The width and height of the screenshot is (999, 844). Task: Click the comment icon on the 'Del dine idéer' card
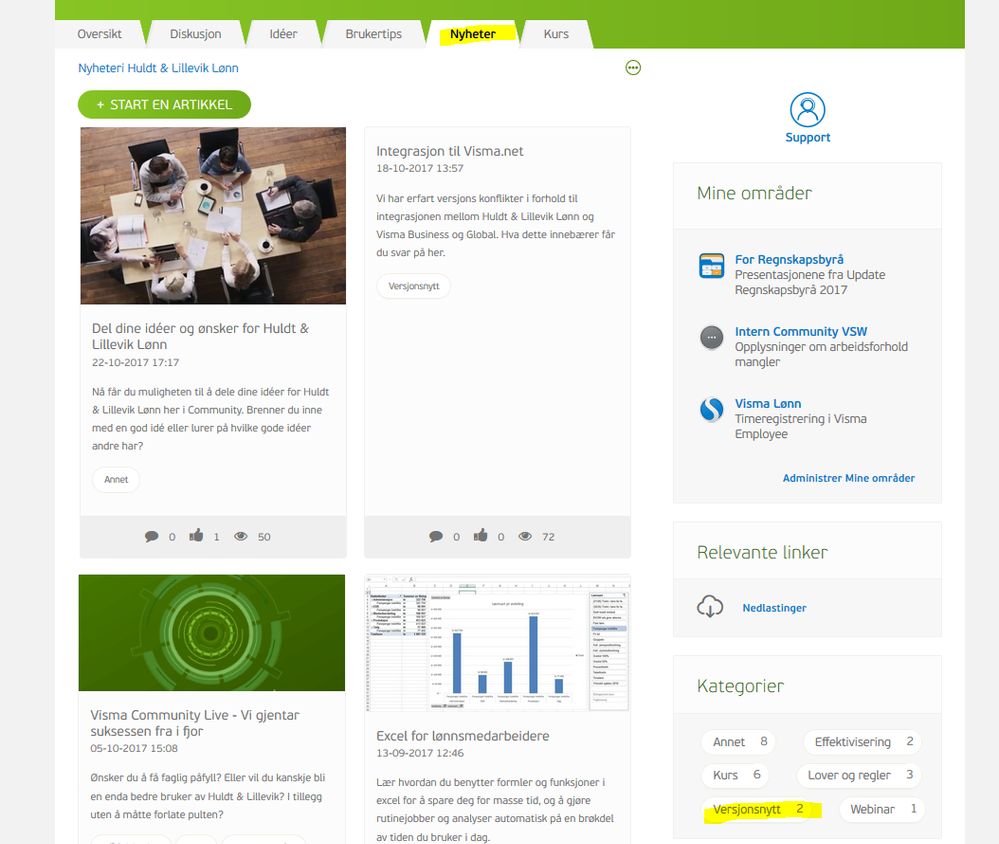click(x=152, y=536)
